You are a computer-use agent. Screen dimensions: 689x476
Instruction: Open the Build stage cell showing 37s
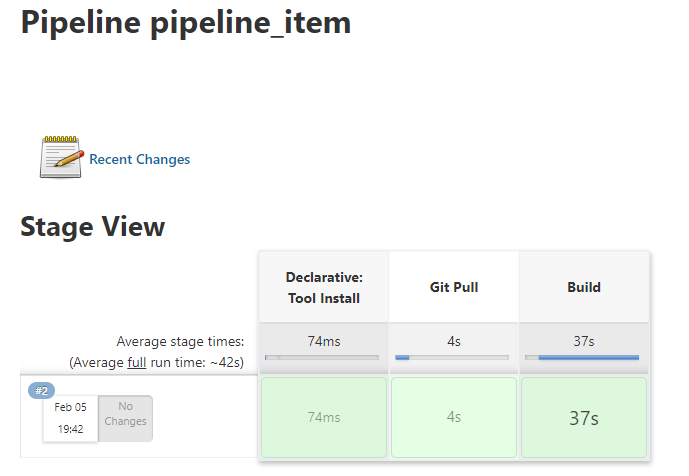pos(584,417)
